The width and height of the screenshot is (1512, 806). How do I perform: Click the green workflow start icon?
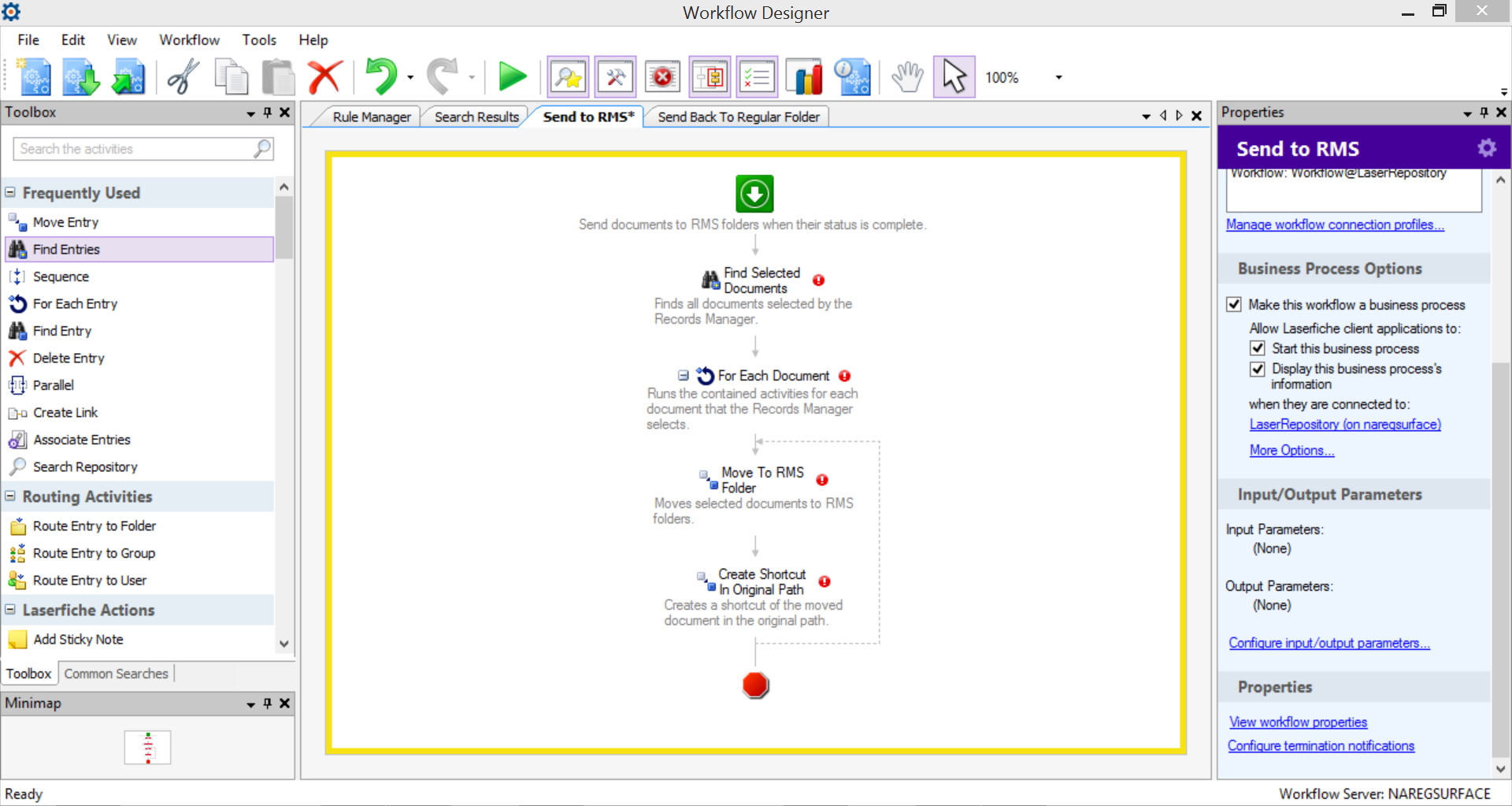754,194
